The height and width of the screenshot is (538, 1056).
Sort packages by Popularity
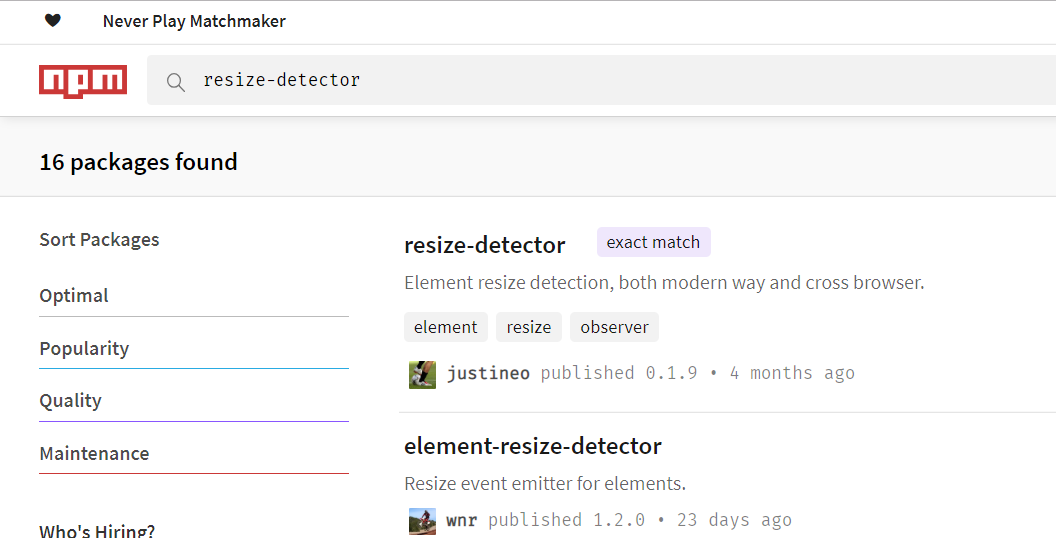[x=194, y=349]
